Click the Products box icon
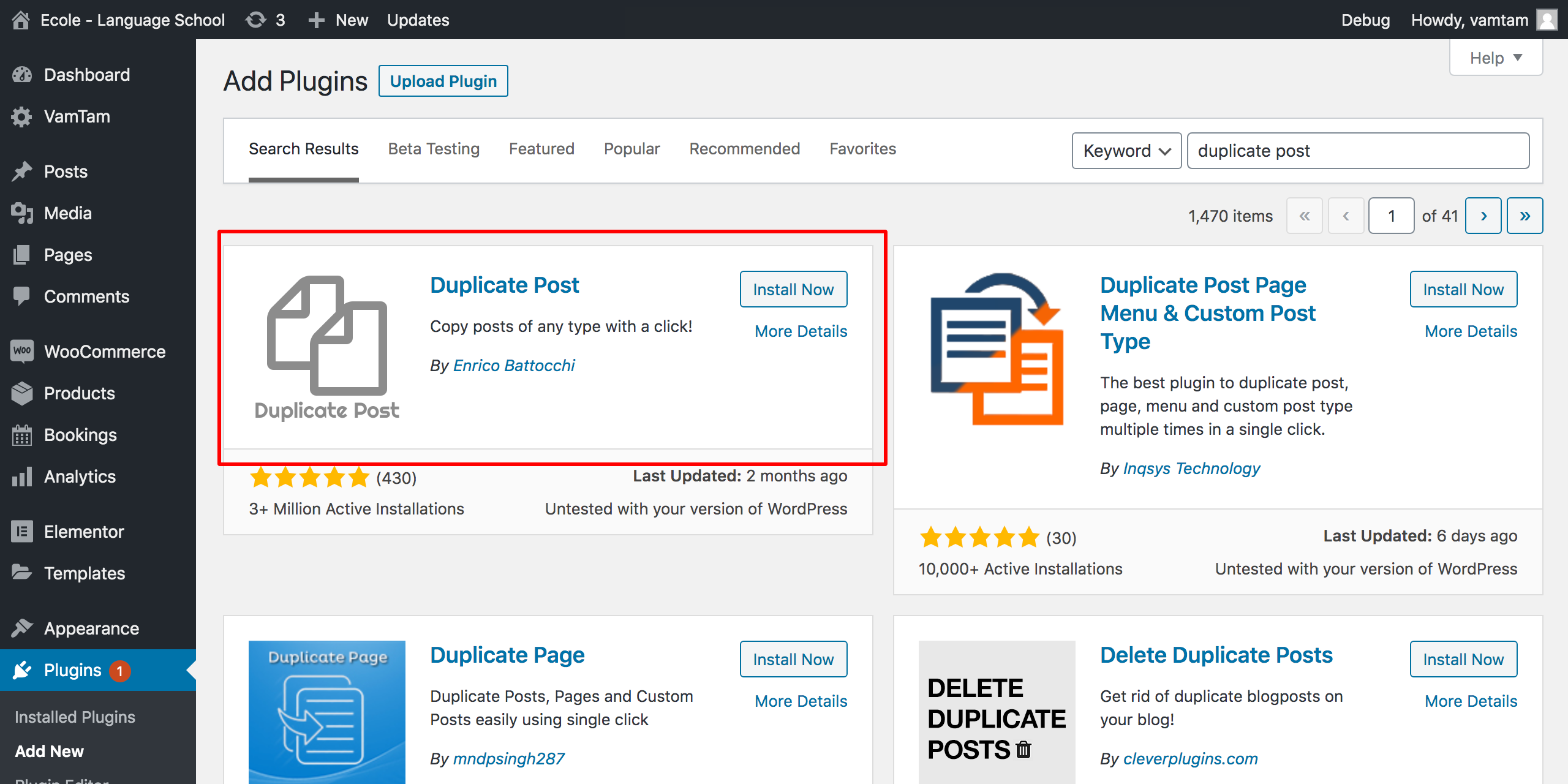 (x=22, y=393)
